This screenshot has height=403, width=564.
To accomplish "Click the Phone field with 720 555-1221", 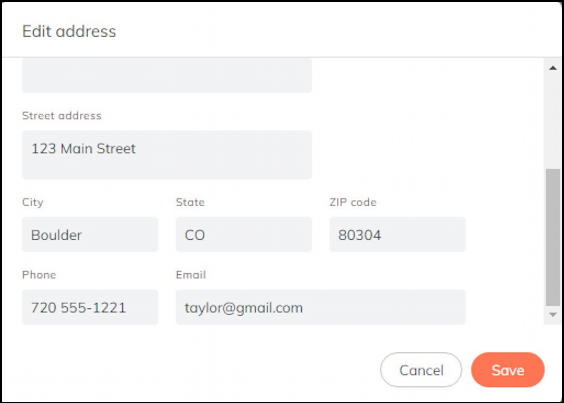I will (90, 307).
